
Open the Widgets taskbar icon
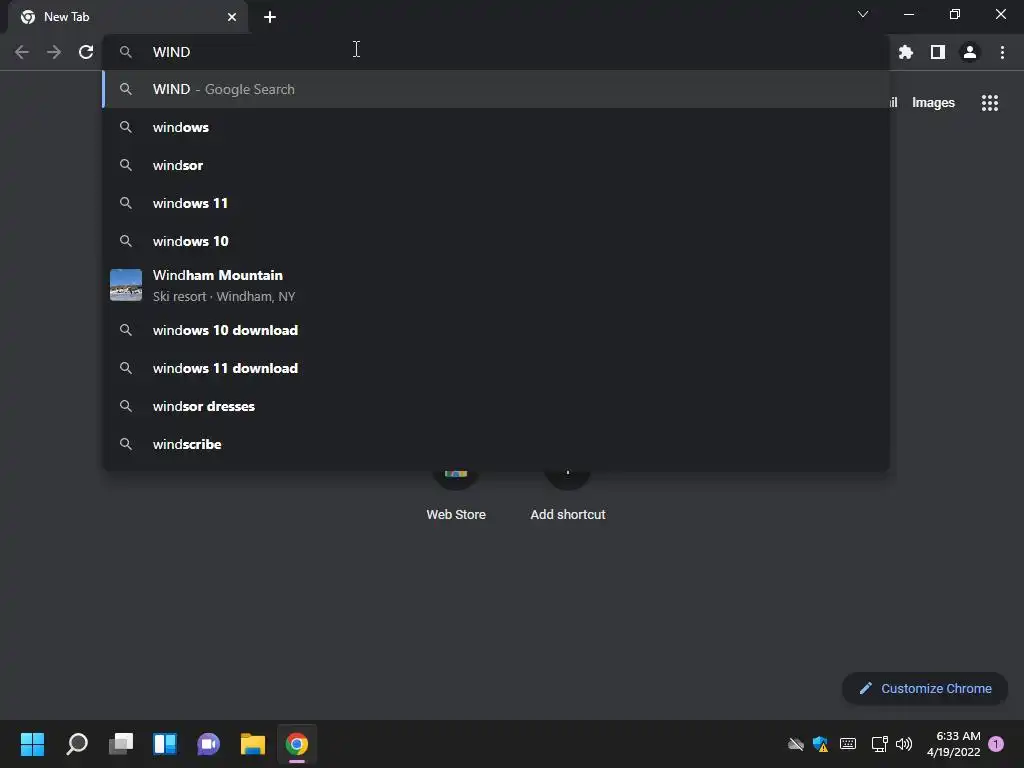(165, 744)
